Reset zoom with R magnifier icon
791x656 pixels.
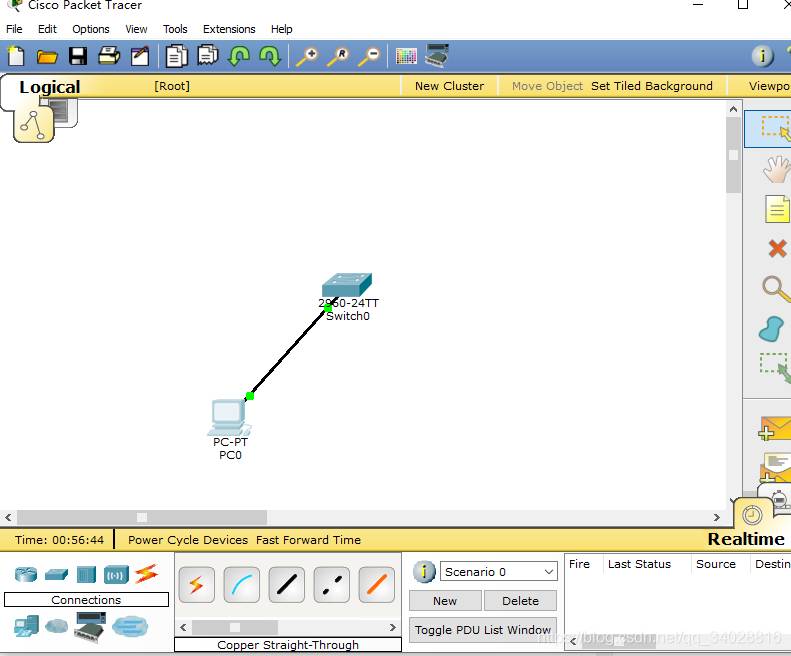point(338,57)
